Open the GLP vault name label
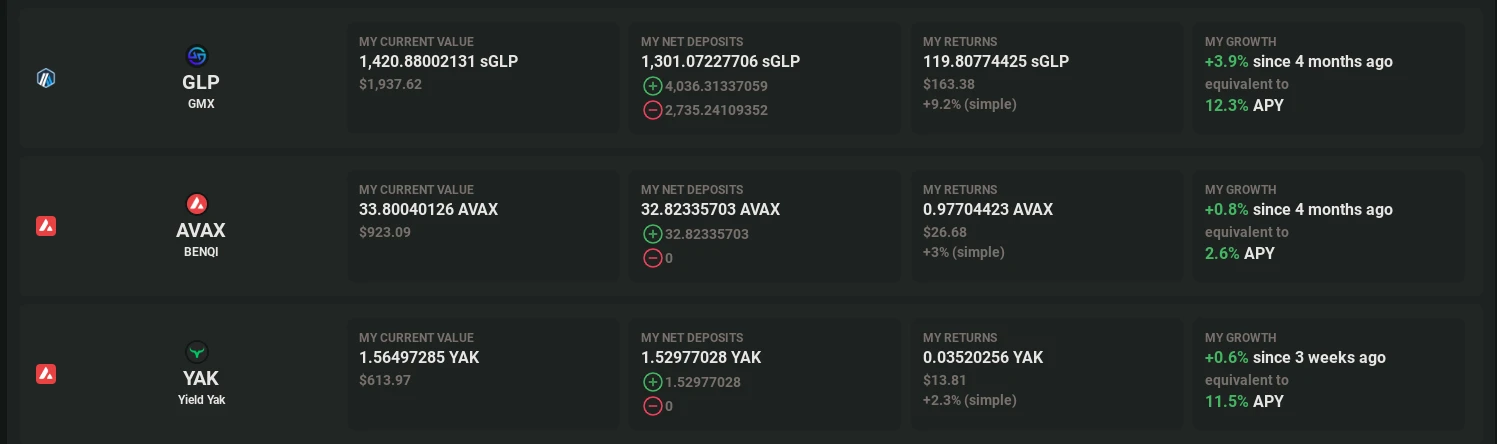The height and width of the screenshot is (444, 1497). [201, 82]
